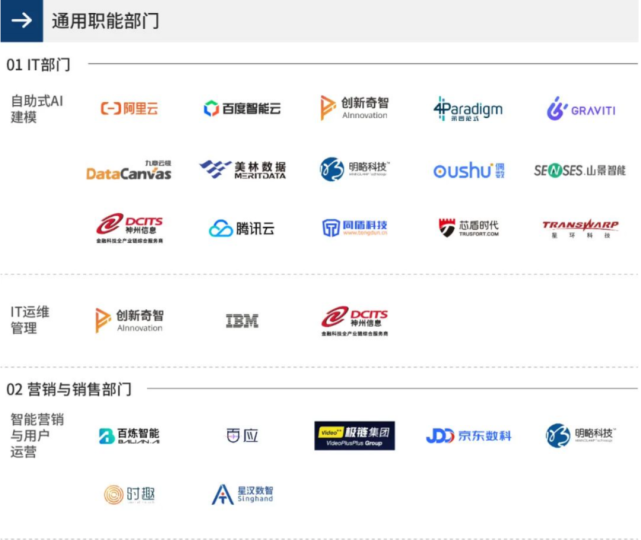Click the 自助式AI建模 category label
The height and width of the screenshot is (540, 641).
pyautogui.click(x=37, y=109)
